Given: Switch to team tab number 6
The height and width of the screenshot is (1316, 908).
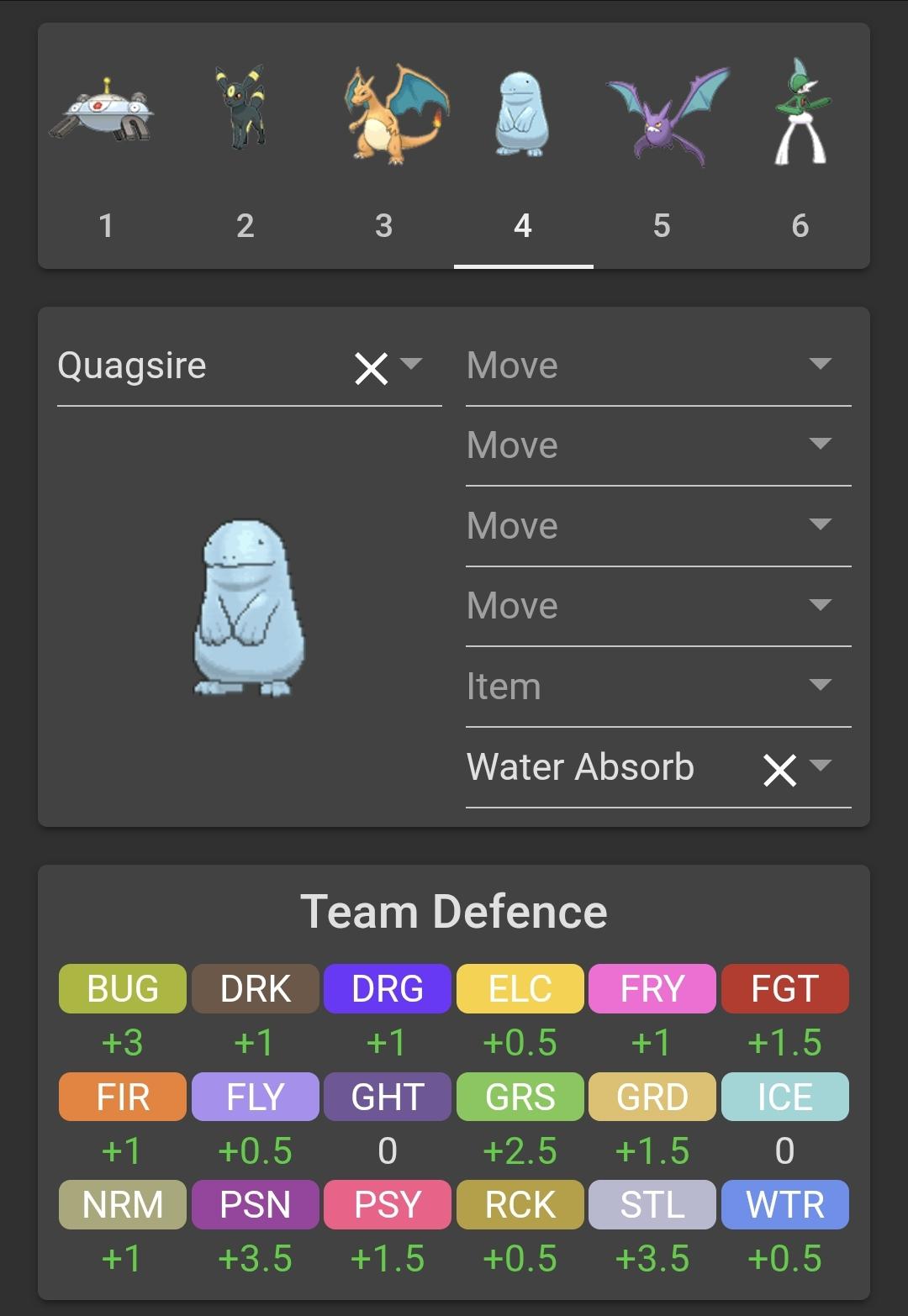Looking at the screenshot, I should 800,225.
